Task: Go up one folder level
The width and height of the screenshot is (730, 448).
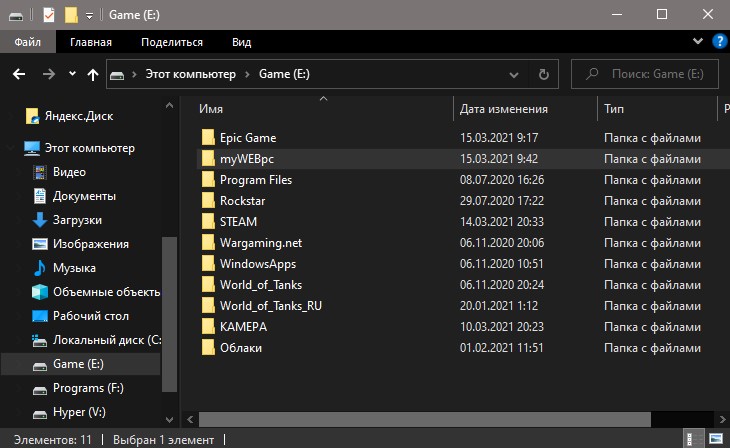Action: point(93,74)
